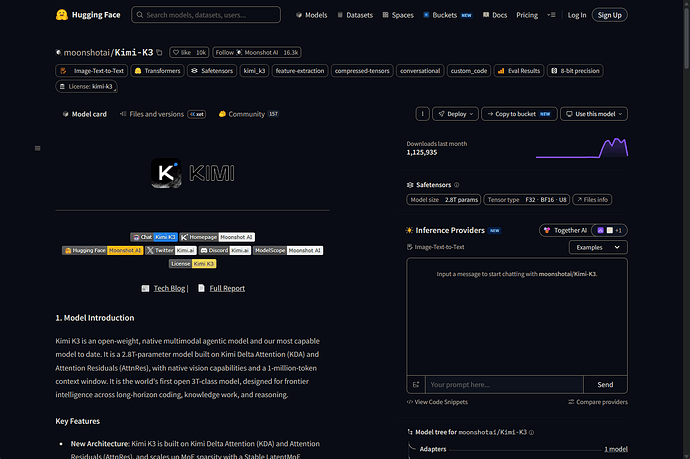The height and width of the screenshot is (459, 690).
Task: Open the Together AI provider selector
Action: (x=565, y=230)
